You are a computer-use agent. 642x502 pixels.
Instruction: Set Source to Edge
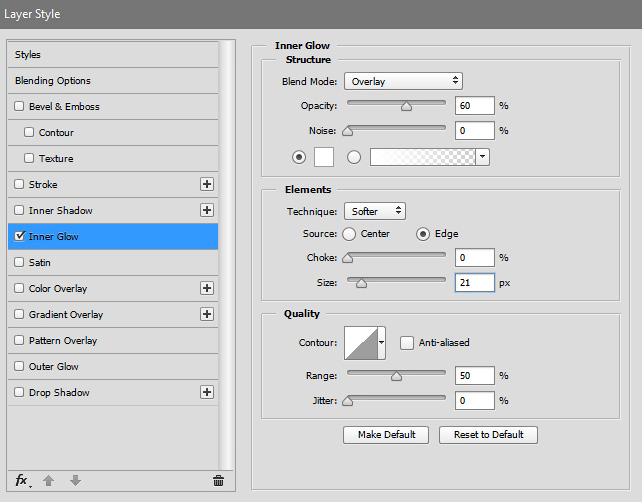(x=423, y=234)
